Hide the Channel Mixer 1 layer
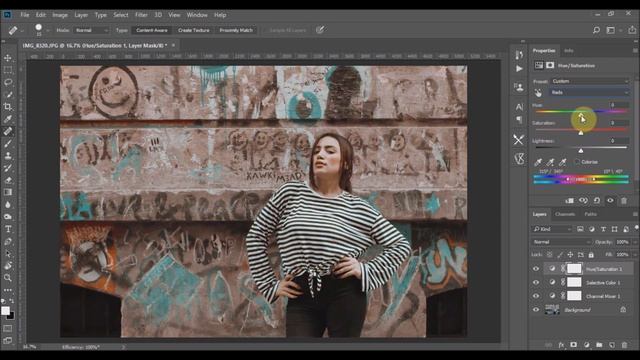The width and height of the screenshot is (640, 360). (x=536, y=296)
